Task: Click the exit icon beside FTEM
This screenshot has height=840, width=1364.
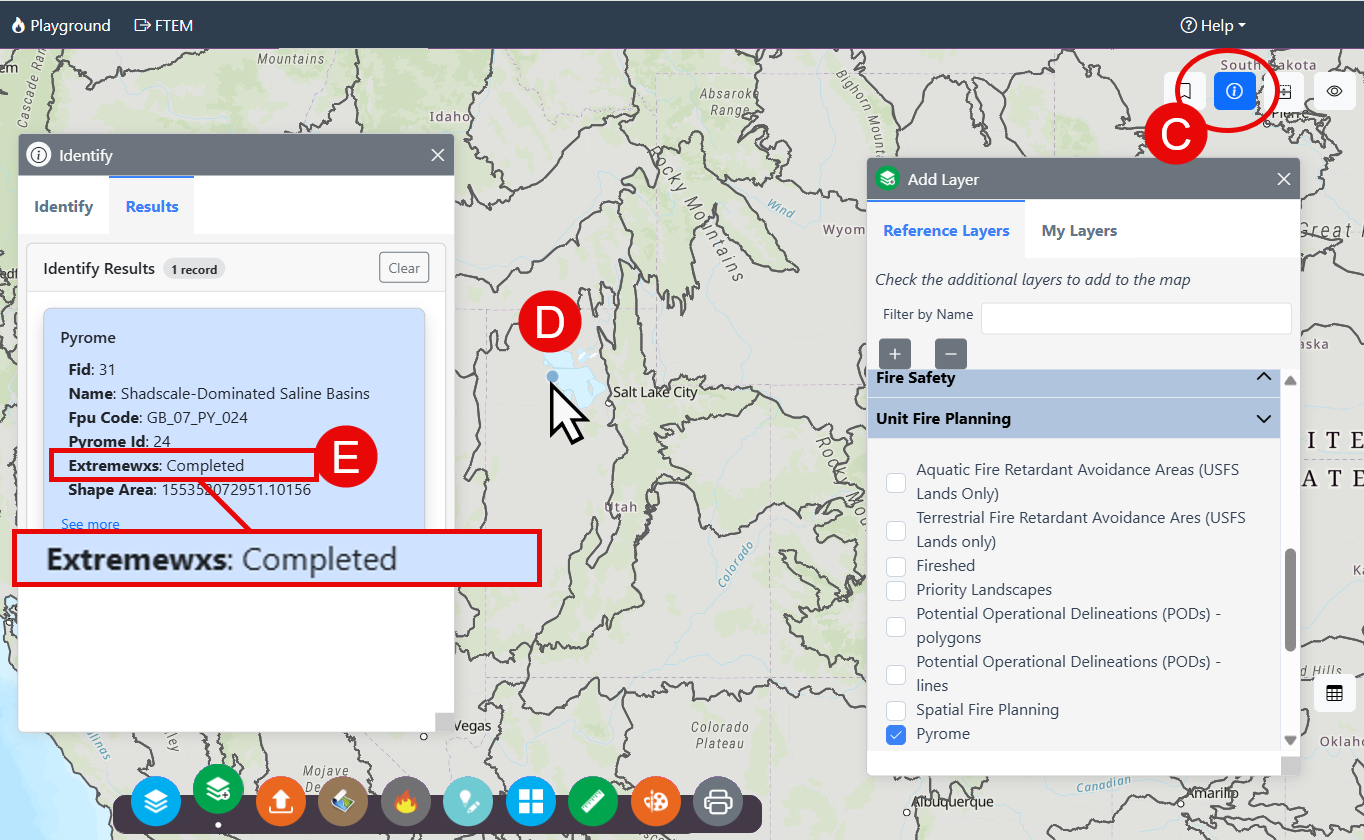Action: (142, 25)
